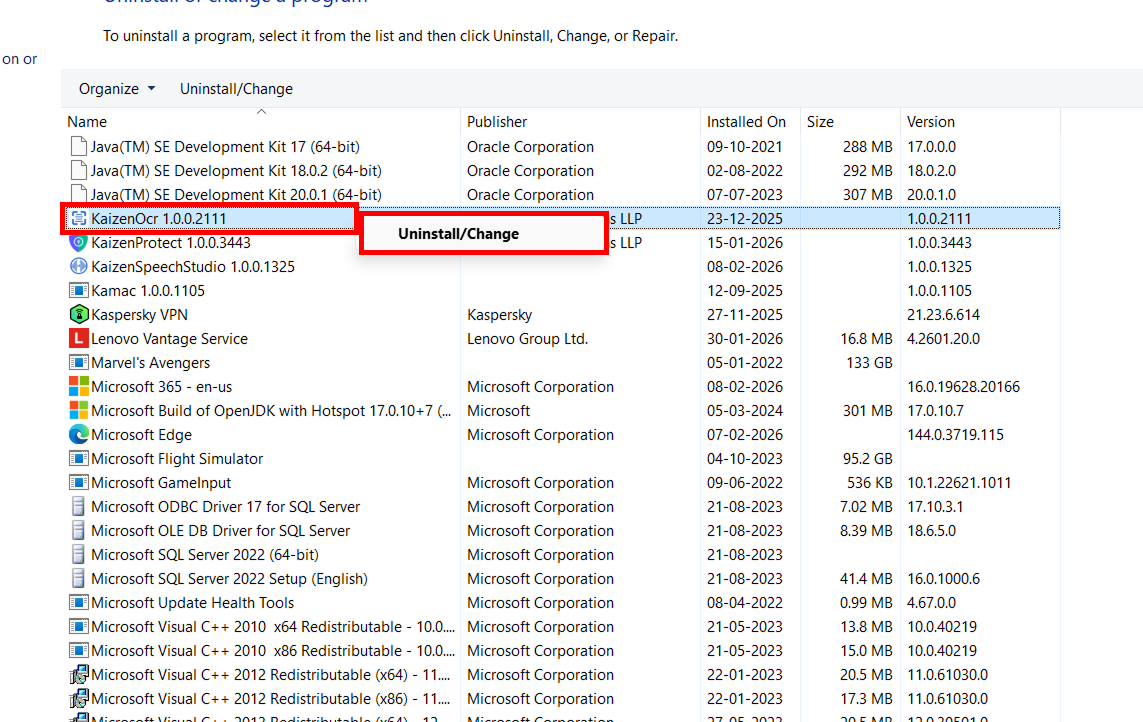1143x722 pixels.
Task: Click the Lenovo Vantage Service red icon
Action: [78, 339]
